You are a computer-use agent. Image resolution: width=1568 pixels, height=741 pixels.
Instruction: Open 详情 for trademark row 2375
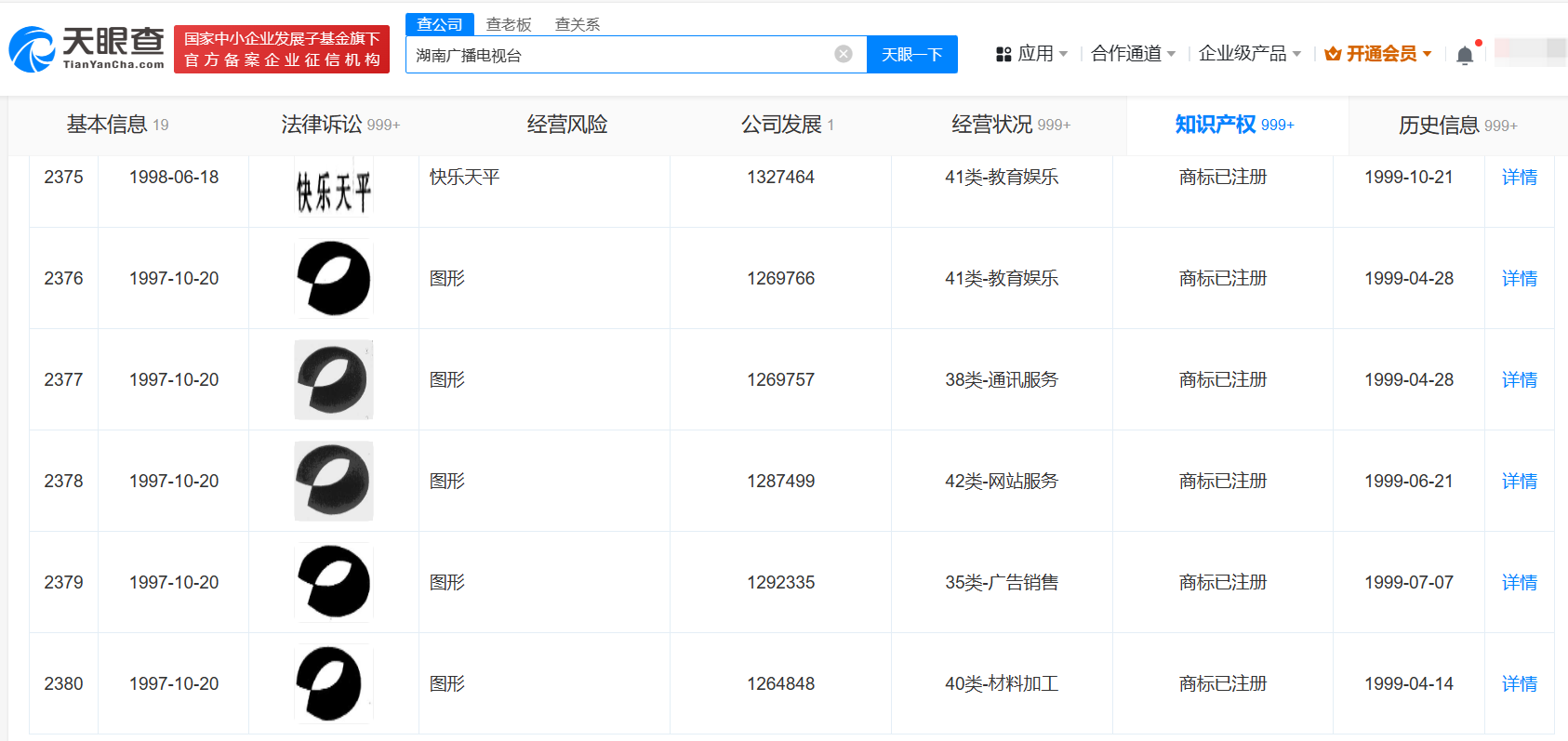[x=1520, y=177]
